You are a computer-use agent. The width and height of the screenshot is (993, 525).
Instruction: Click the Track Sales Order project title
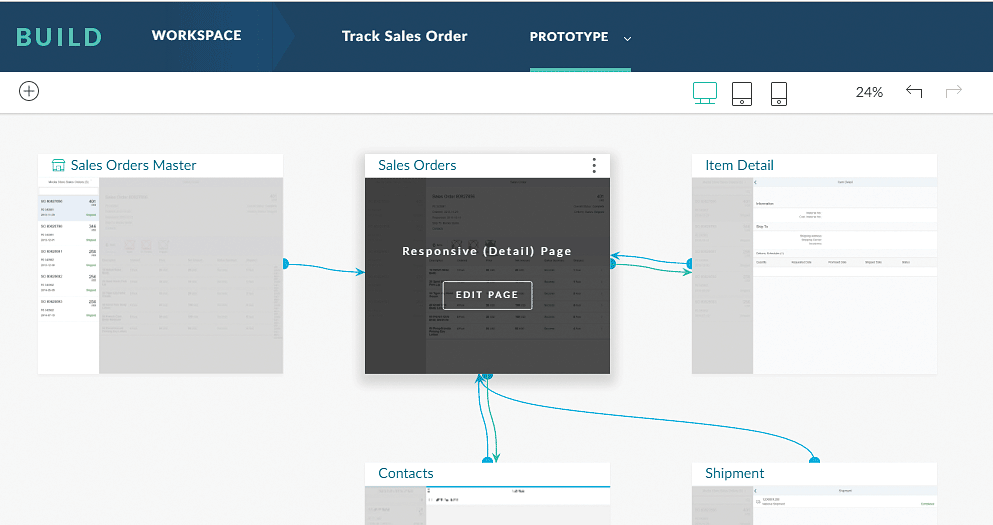click(404, 36)
